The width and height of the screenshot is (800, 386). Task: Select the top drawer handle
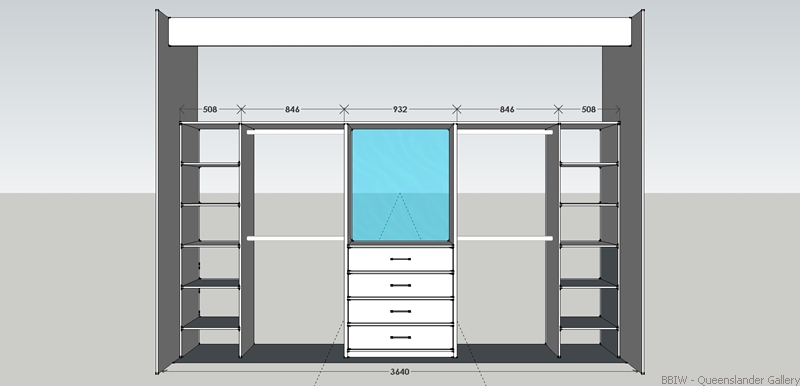400,260
